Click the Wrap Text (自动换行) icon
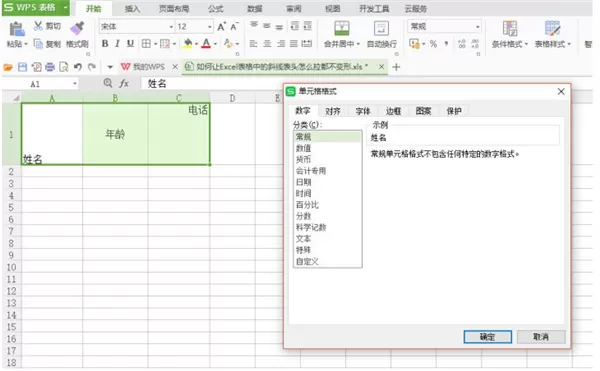This screenshot has height=371, width=600. tap(381, 28)
